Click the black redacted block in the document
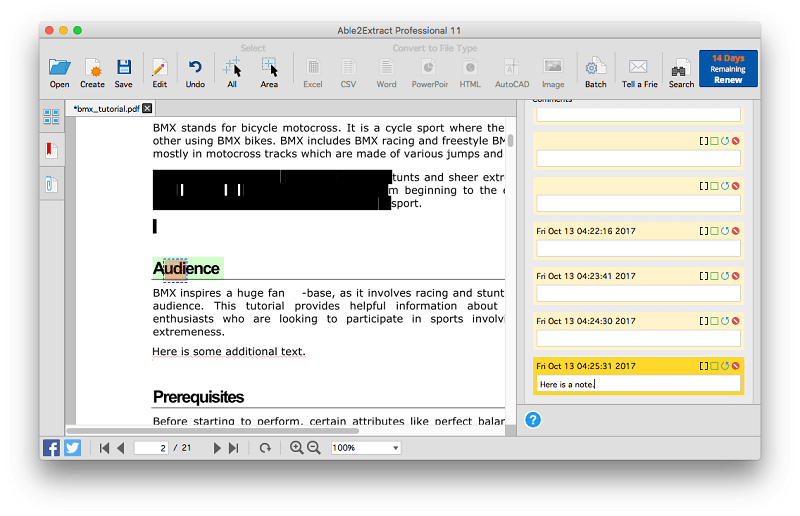 [272, 190]
